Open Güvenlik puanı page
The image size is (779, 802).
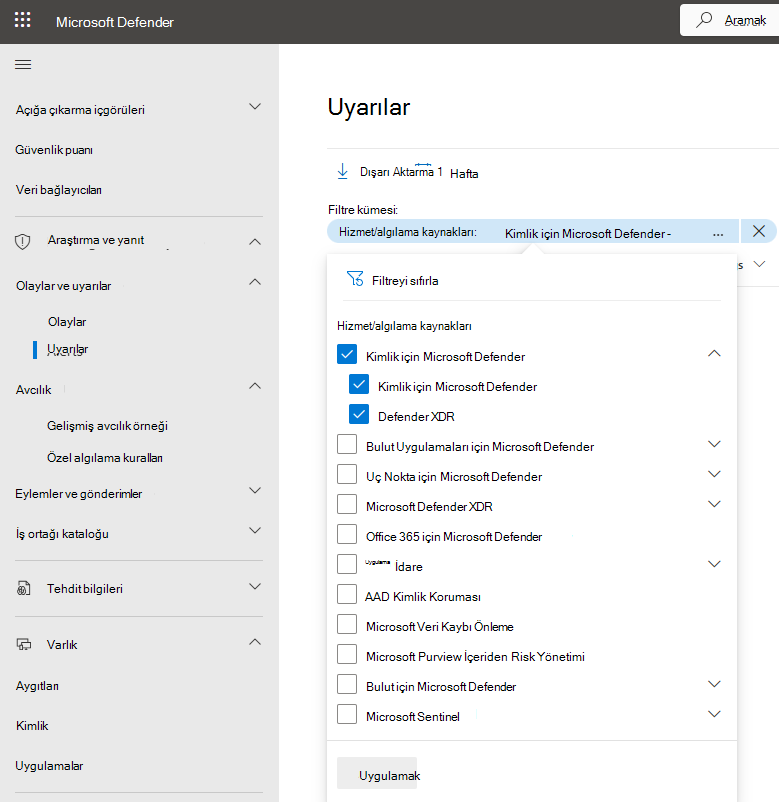(54, 150)
